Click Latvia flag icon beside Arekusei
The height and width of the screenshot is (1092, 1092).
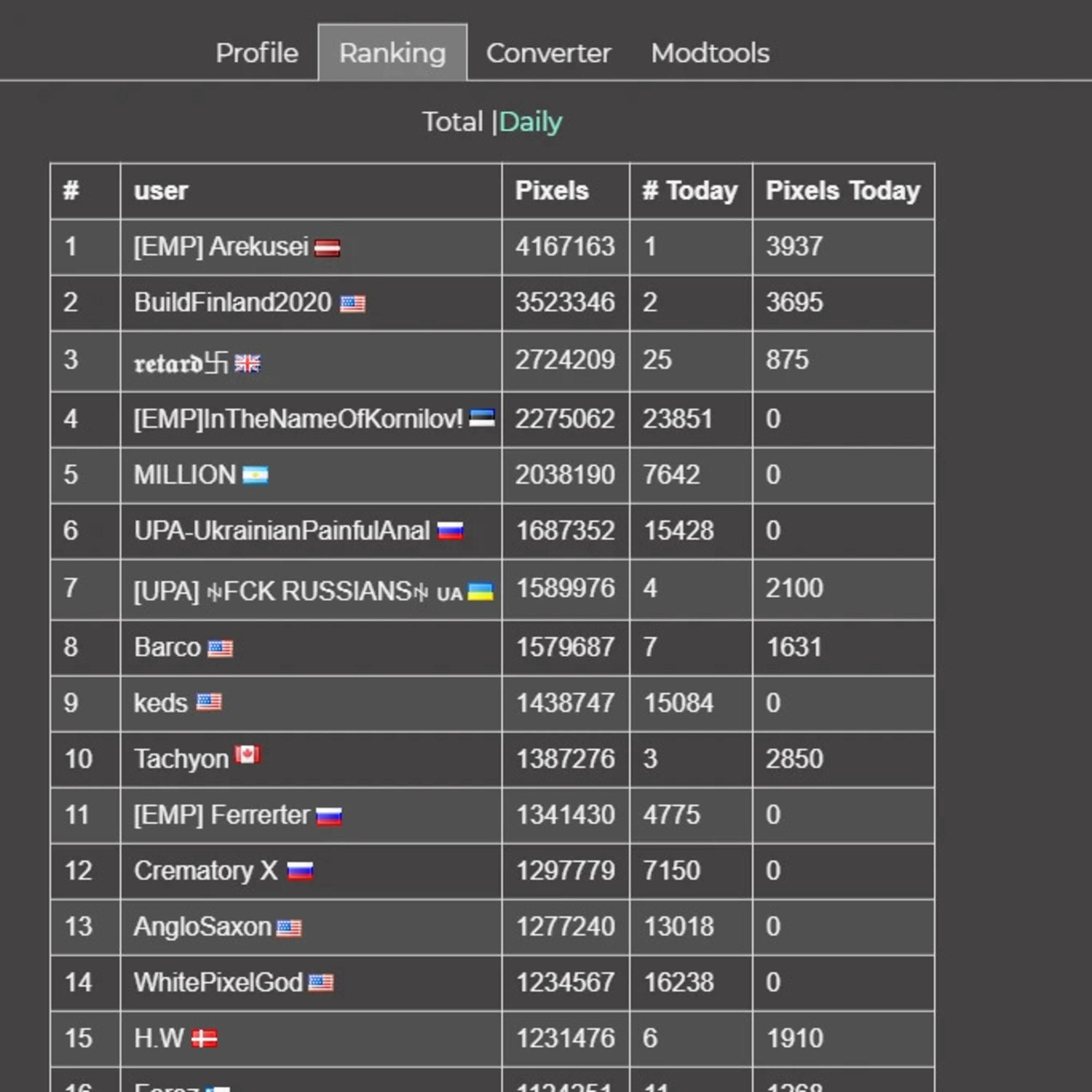click(327, 248)
